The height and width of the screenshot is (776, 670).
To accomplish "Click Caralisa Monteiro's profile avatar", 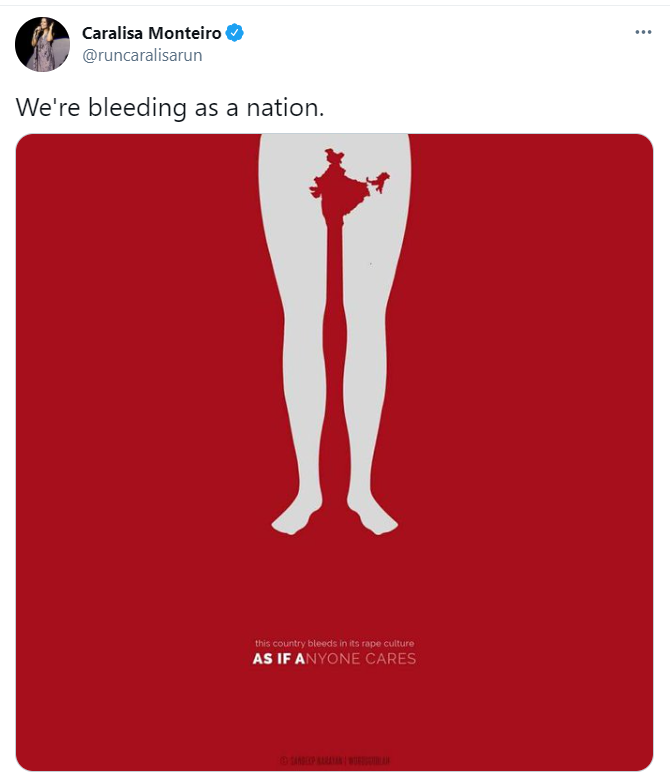I will [42, 44].
